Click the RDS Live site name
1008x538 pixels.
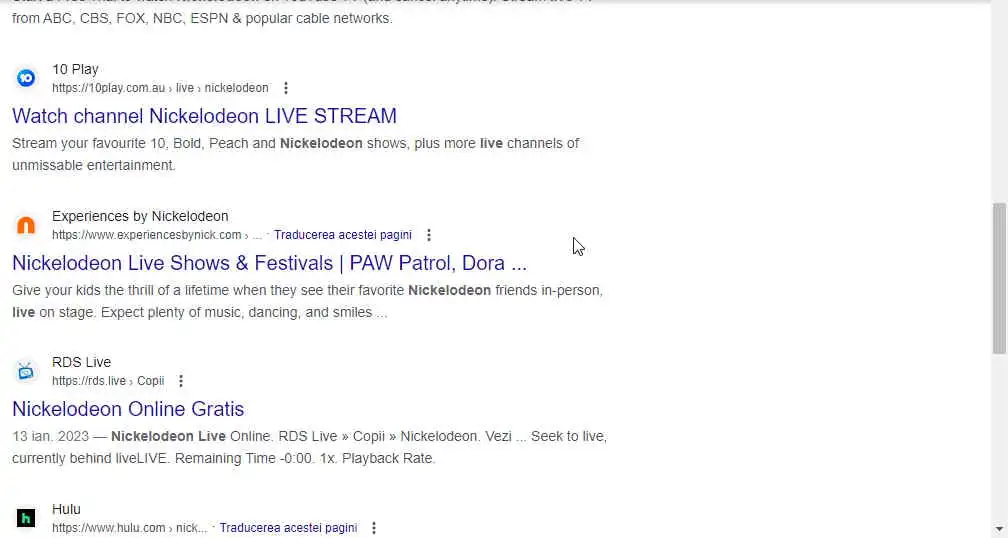82,363
